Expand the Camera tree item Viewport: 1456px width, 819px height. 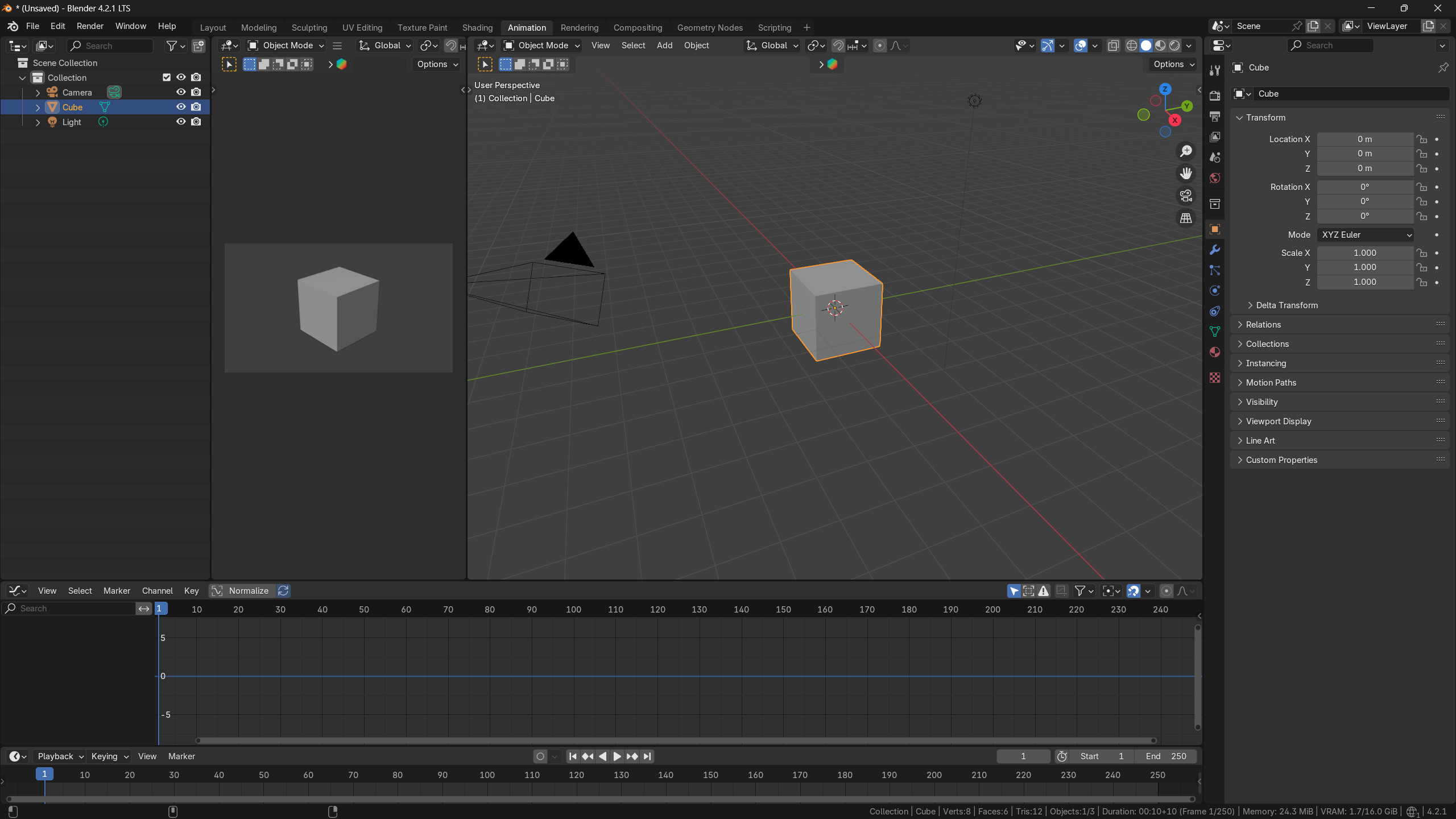(x=38, y=92)
